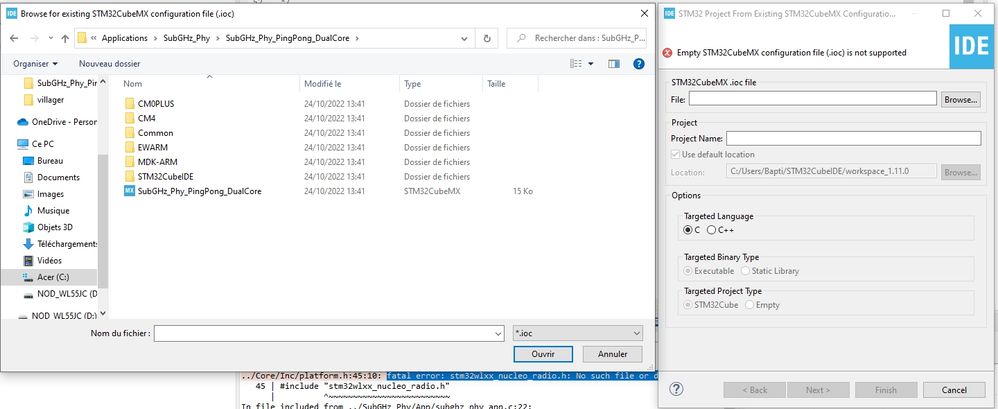Click SubGHz_Phy_PingPong_DualCore breadcrumb segment
Image resolution: width=998 pixels, height=409 pixels.
point(286,38)
